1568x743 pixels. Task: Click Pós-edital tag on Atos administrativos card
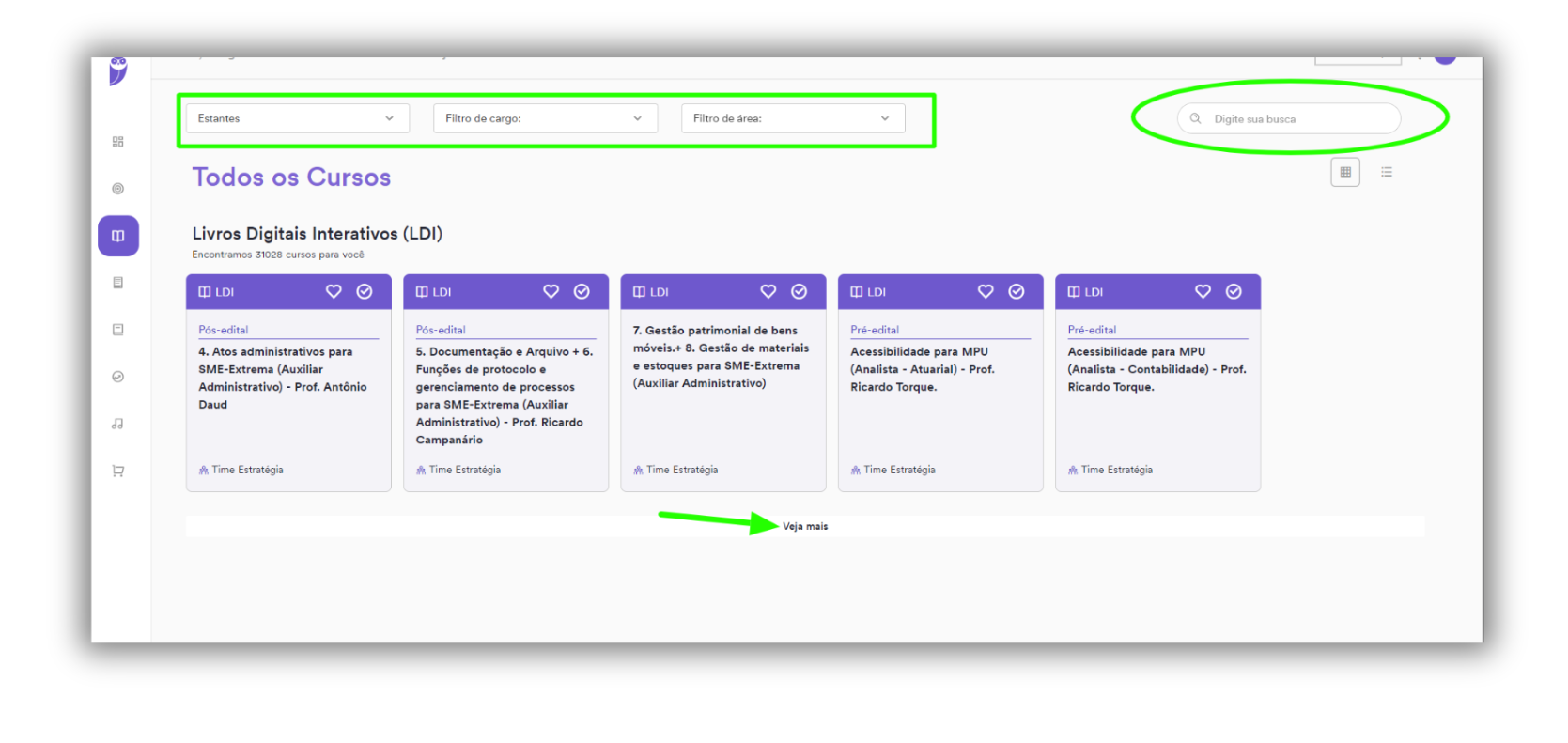[x=224, y=330]
